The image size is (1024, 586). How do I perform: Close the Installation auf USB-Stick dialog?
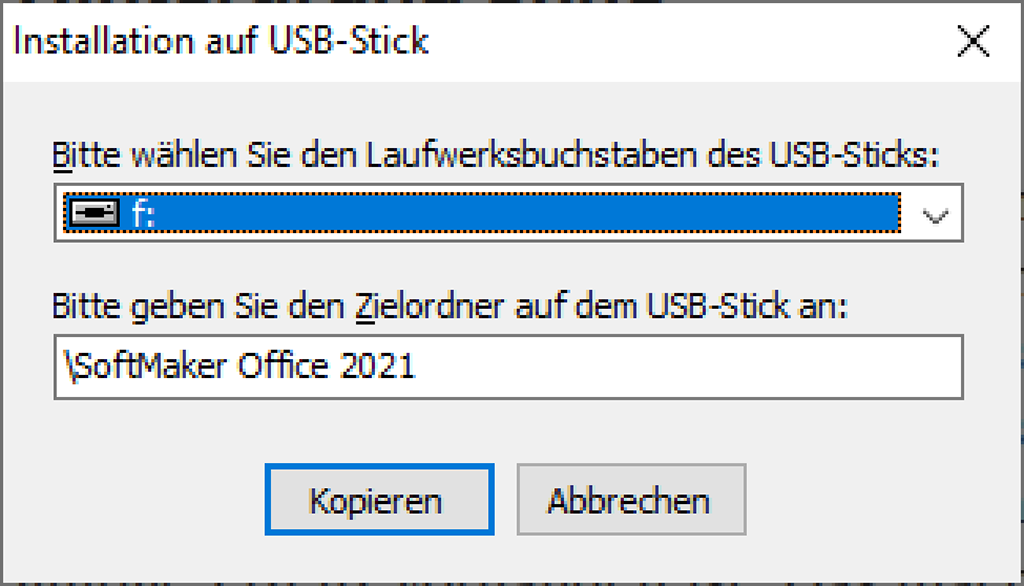(973, 41)
